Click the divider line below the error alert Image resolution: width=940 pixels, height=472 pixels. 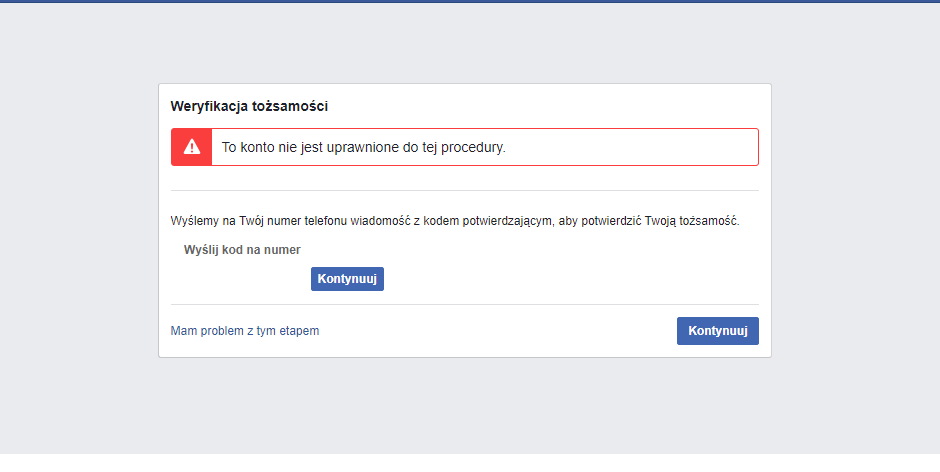(x=465, y=190)
